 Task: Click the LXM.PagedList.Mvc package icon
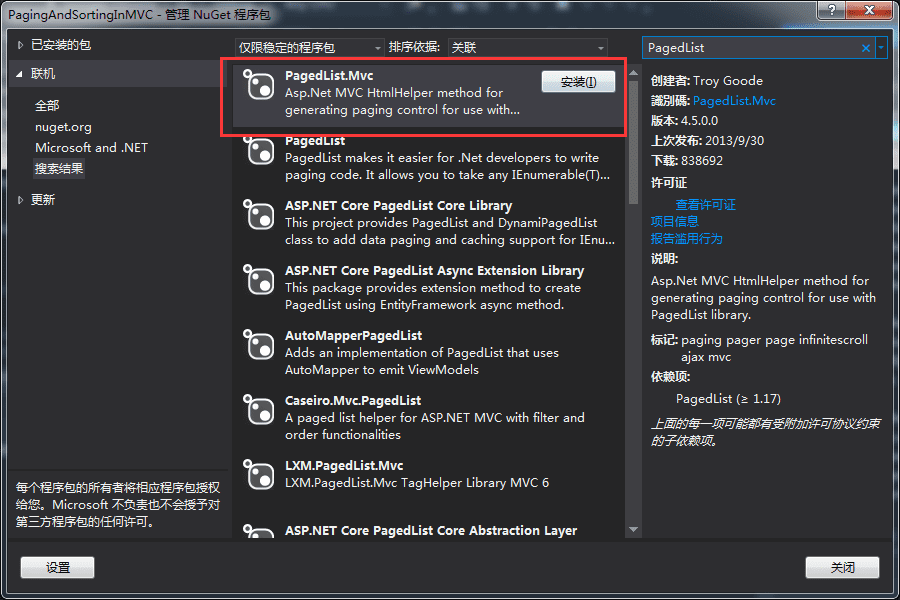pos(259,474)
